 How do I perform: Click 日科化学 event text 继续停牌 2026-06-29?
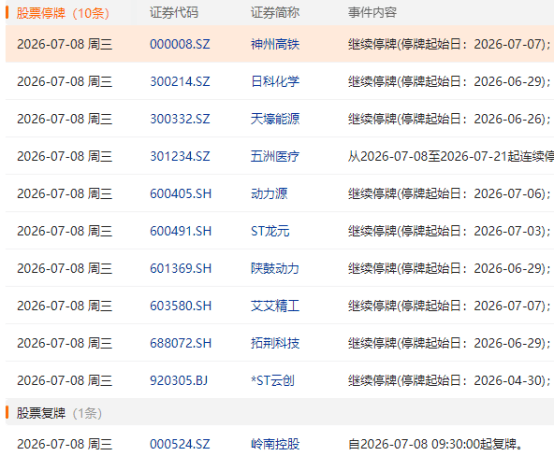(449, 82)
